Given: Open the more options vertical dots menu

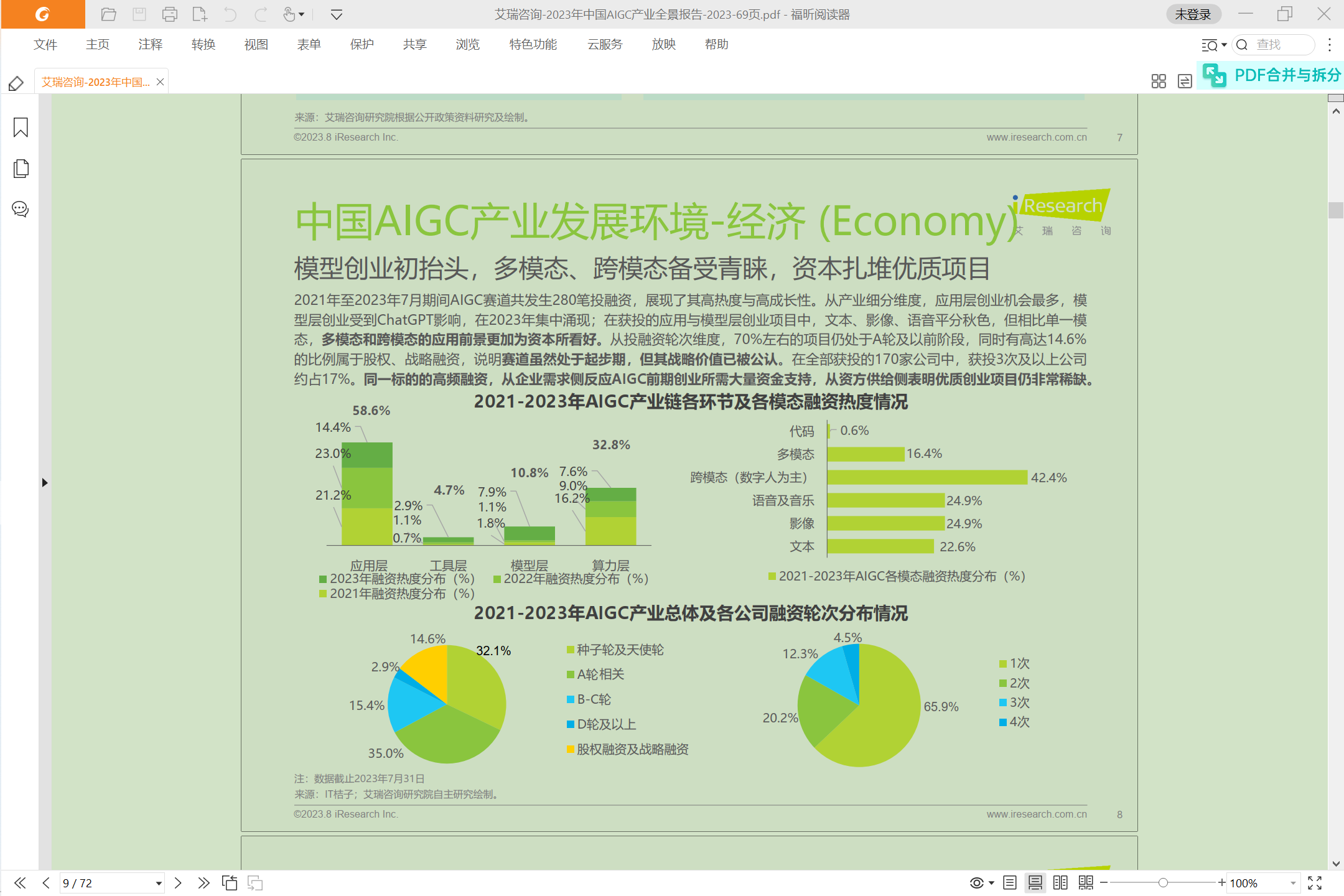Looking at the screenshot, I should 1330,45.
